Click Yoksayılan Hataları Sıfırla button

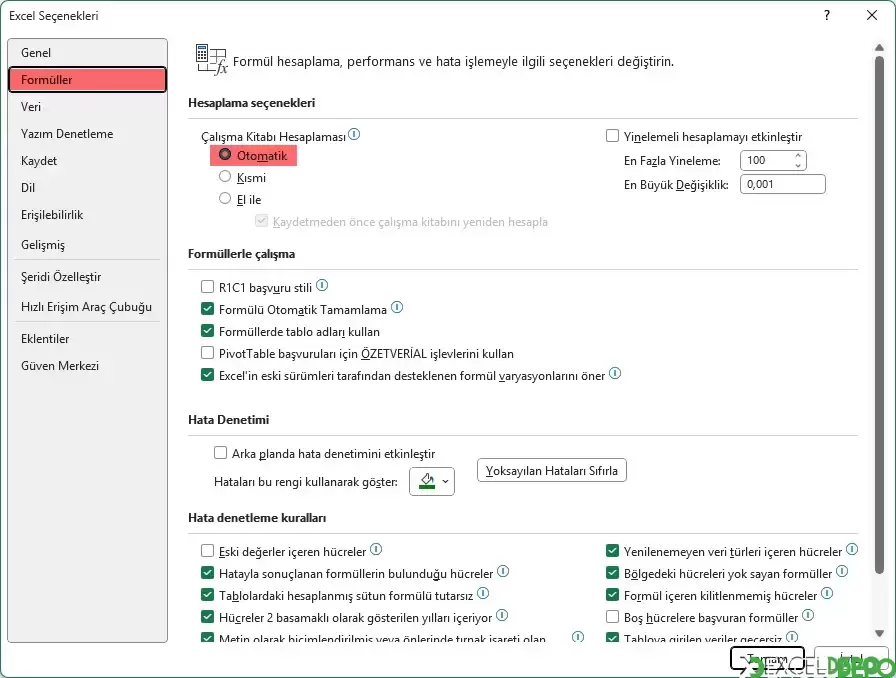[x=551, y=470]
